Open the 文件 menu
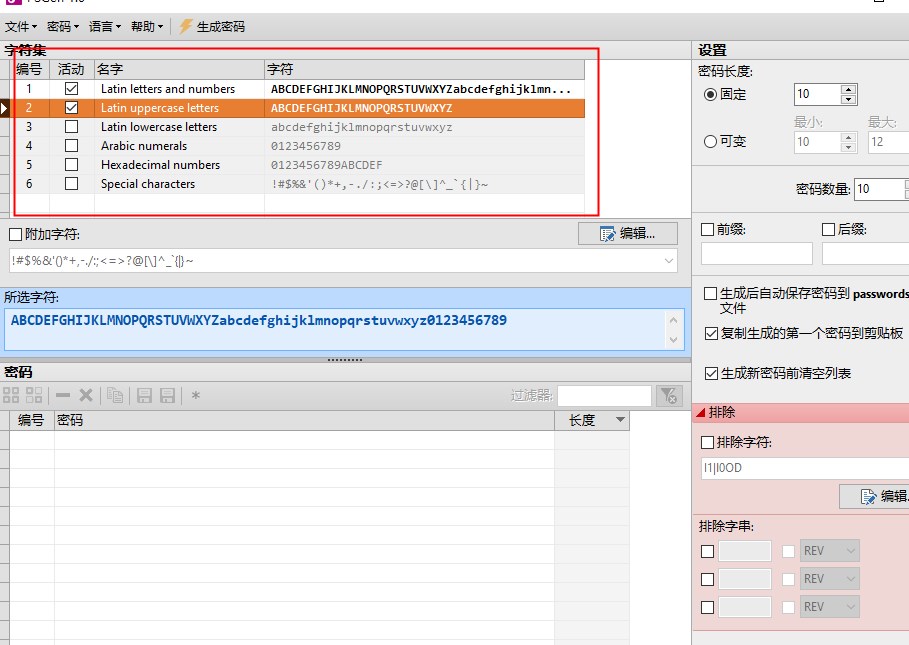This screenshot has height=645, width=909. click(x=18, y=26)
